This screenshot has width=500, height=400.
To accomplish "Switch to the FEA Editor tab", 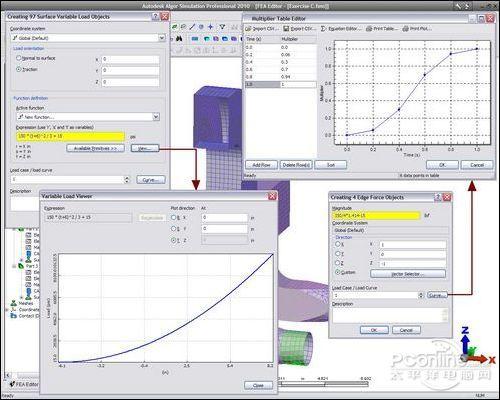I will [x=24, y=384].
